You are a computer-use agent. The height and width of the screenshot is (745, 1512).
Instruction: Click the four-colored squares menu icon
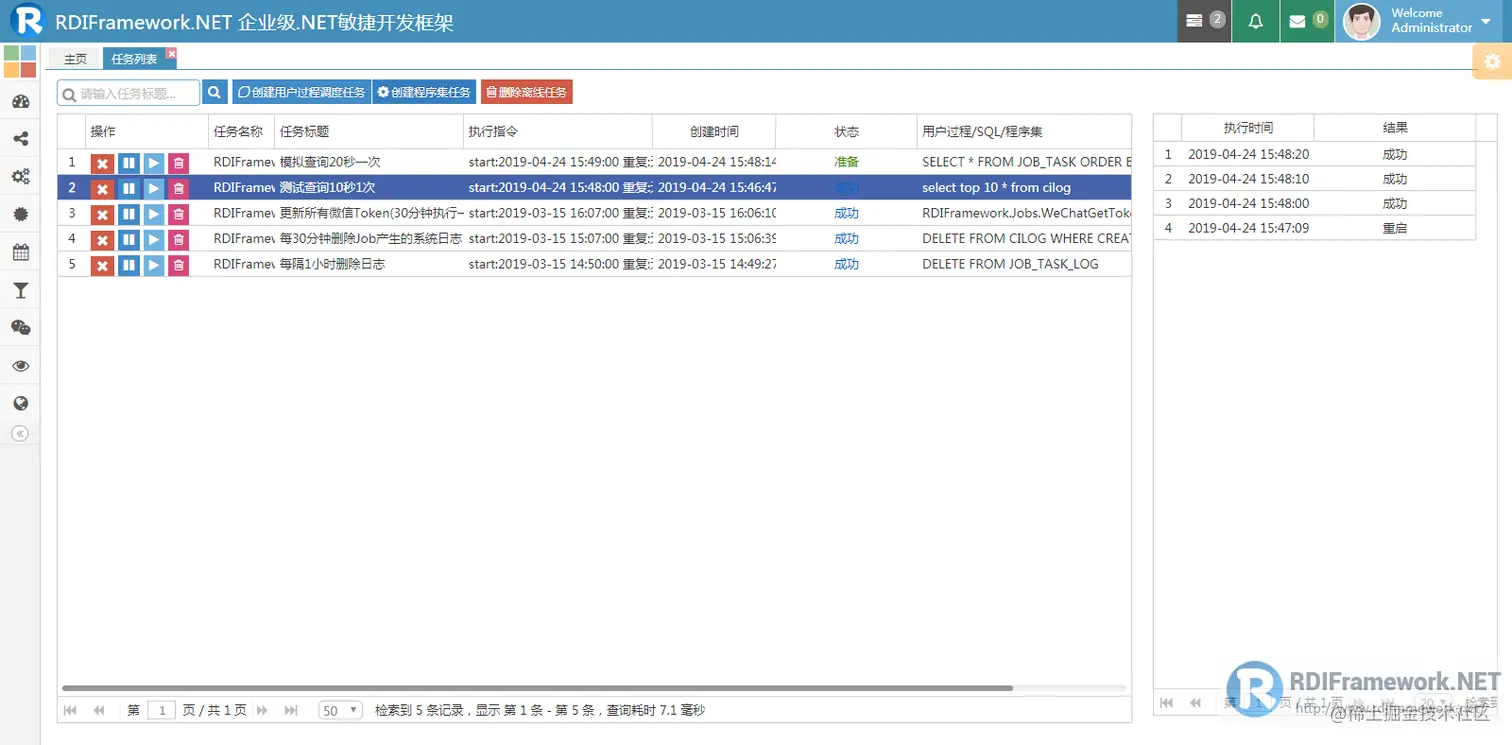[x=20, y=61]
